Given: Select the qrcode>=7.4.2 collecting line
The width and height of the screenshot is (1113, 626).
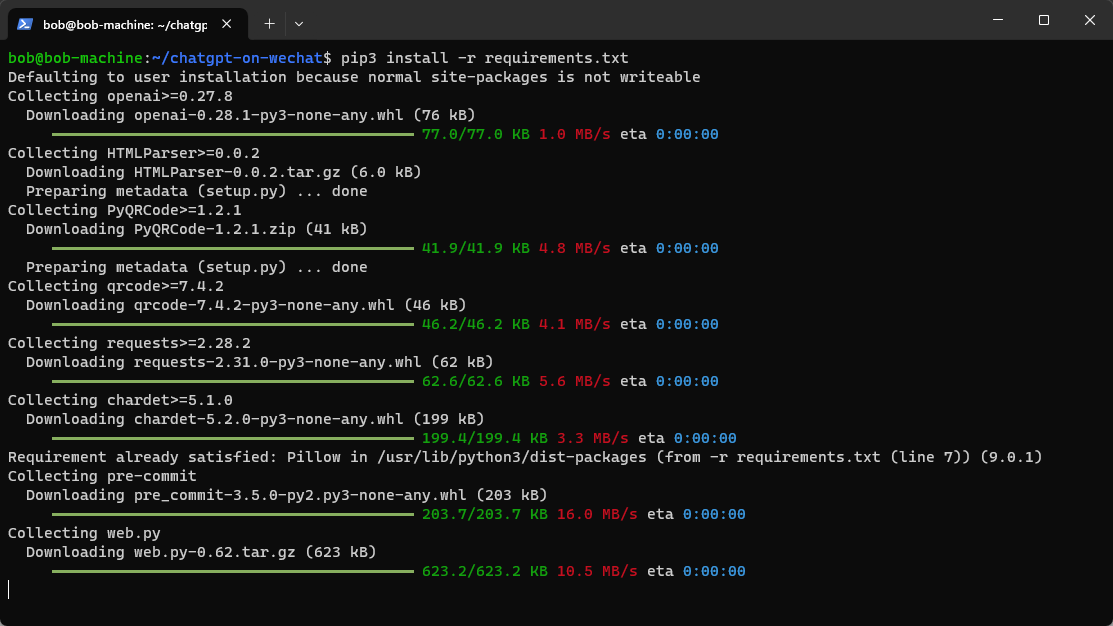Looking at the screenshot, I should point(117,285).
